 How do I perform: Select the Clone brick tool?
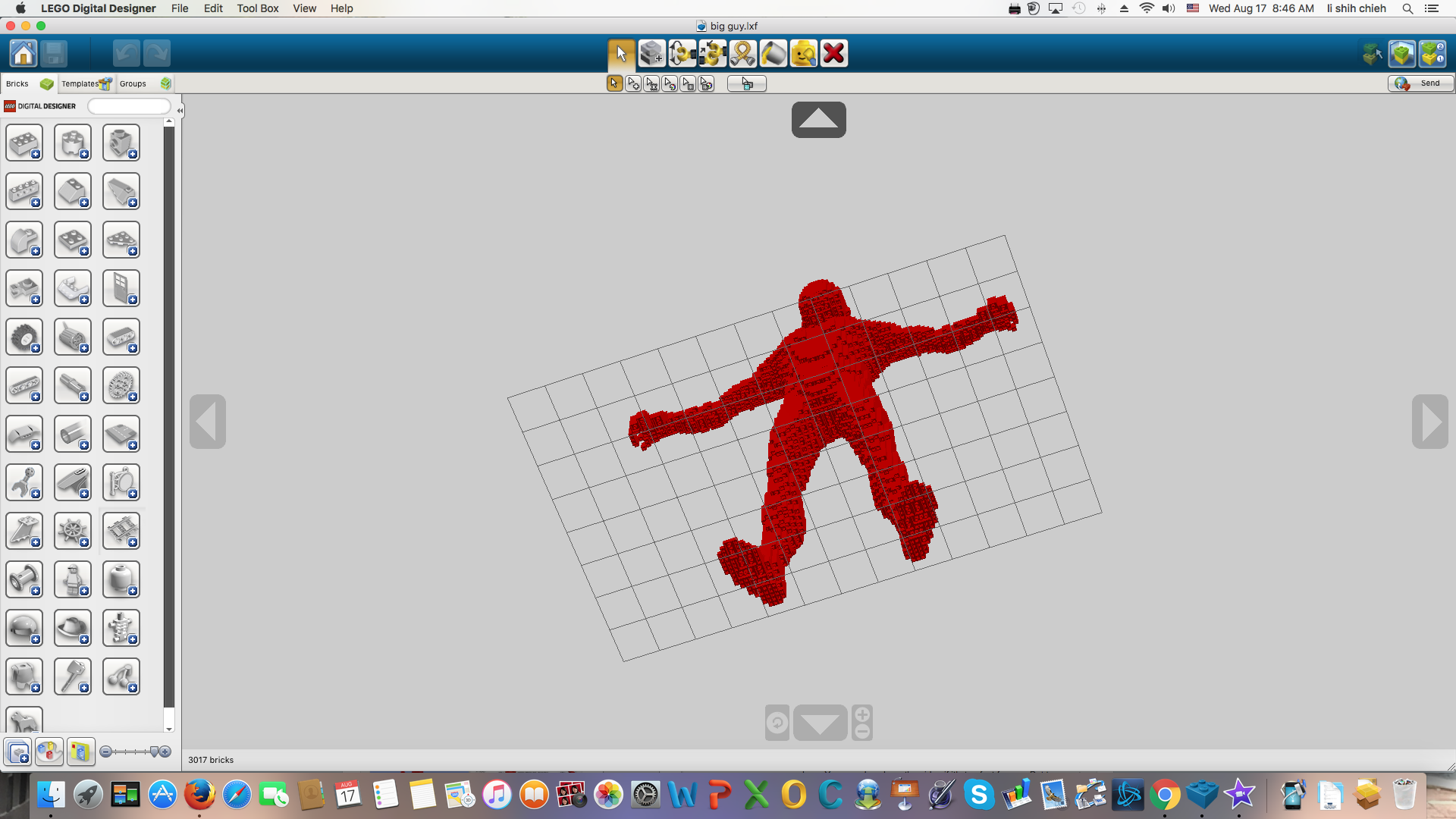651,54
